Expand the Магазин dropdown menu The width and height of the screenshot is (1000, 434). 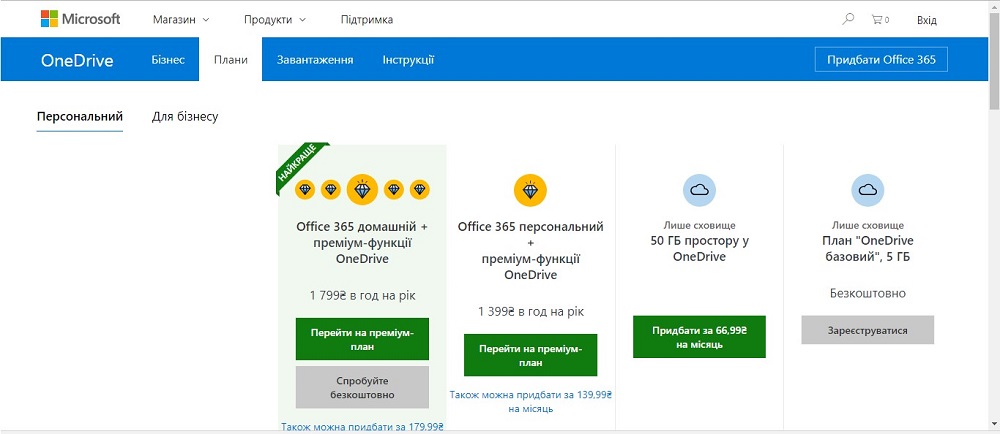click(181, 20)
